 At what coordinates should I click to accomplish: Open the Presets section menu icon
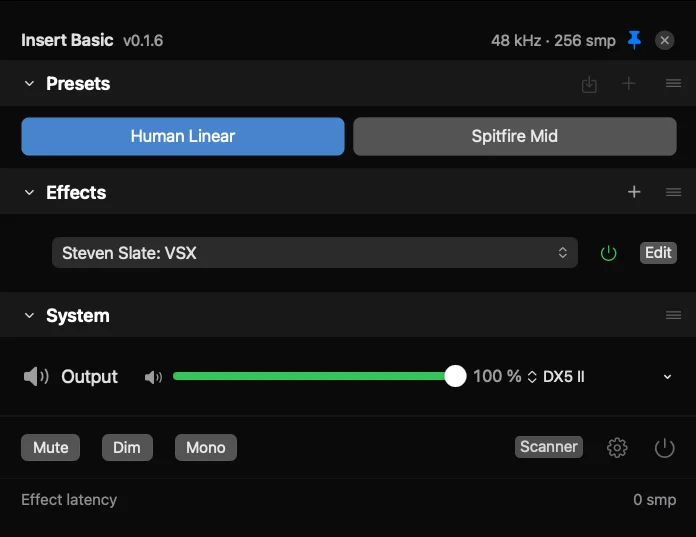[674, 84]
